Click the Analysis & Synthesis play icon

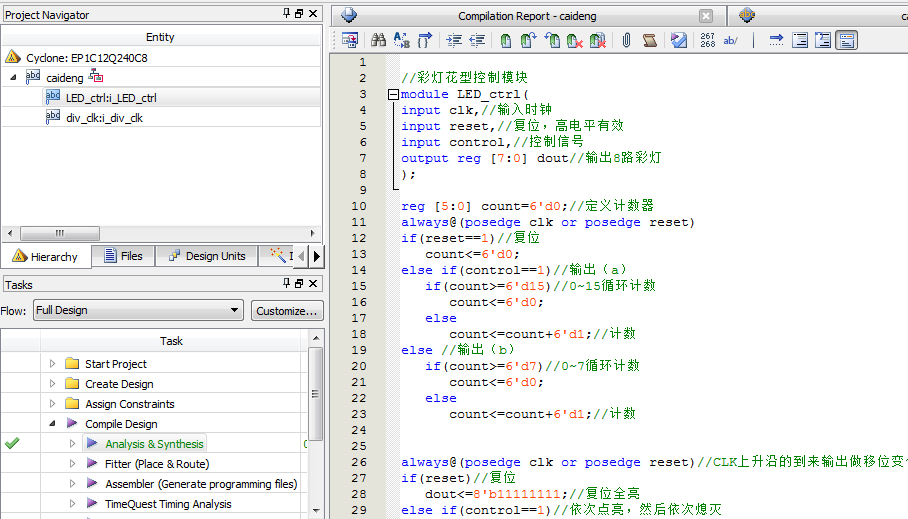click(x=92, y=444)
